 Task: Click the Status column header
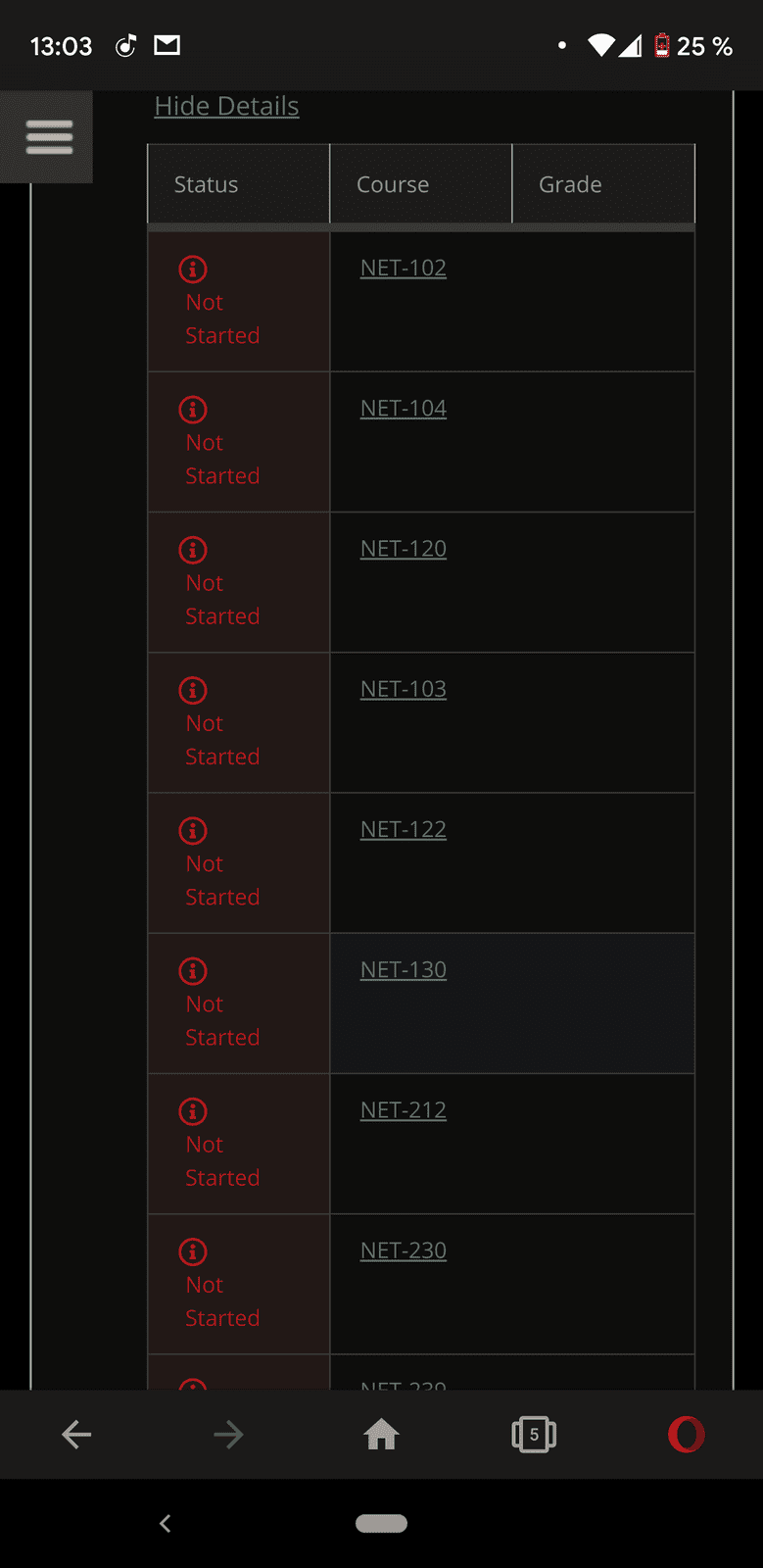[207, 184]
